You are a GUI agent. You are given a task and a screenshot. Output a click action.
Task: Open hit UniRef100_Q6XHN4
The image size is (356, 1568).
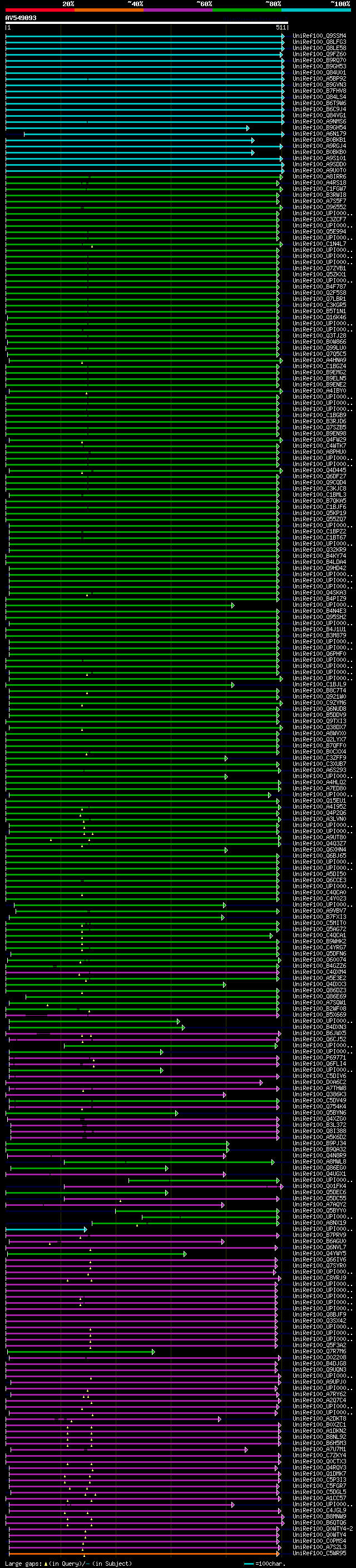pyautogui.click(x=319, y=850)
